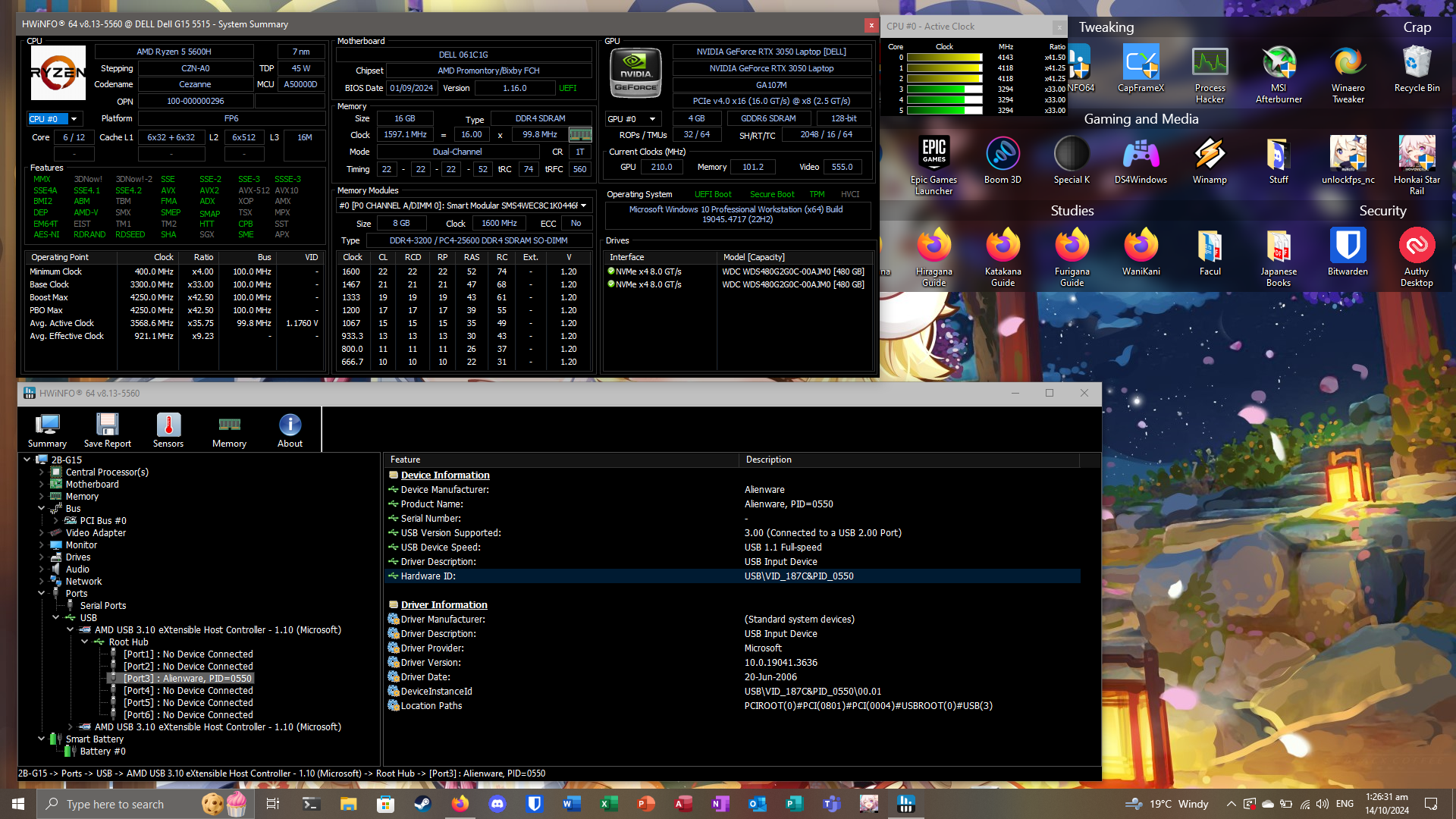Click Core 0 clock bar in Active Clock
1456x819 pixels.
[944, 57]
